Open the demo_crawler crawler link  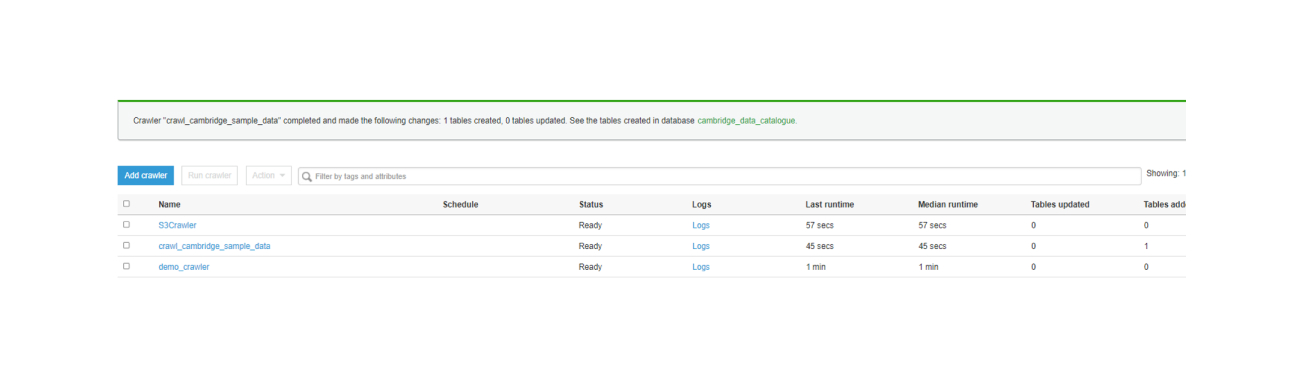pos(184,267)
